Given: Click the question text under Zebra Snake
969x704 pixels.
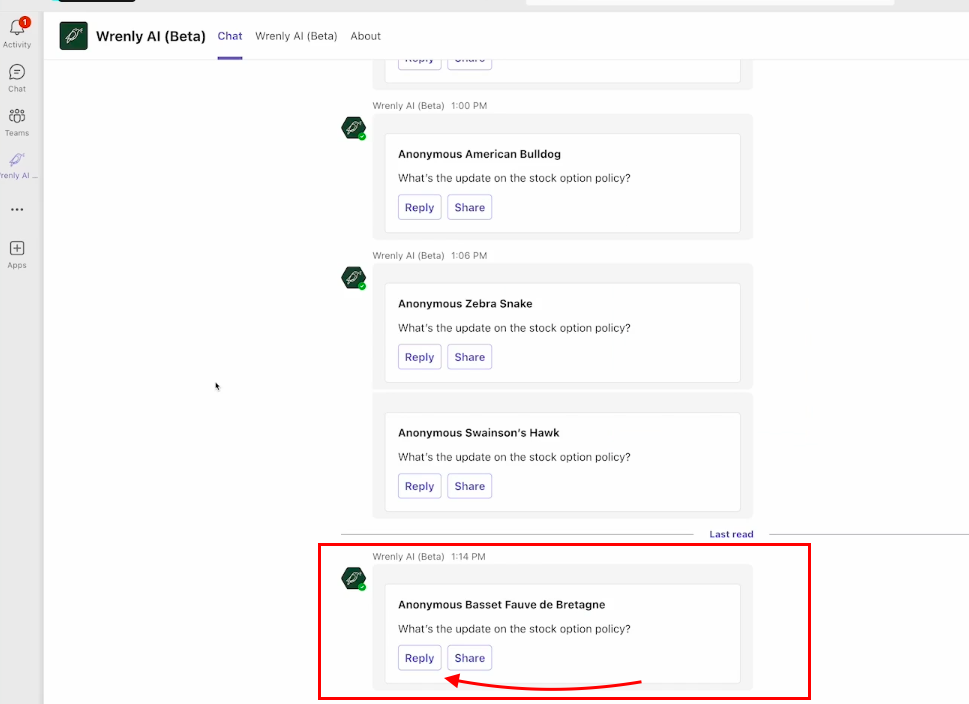Looking at the screenshot, I should 514,328.
